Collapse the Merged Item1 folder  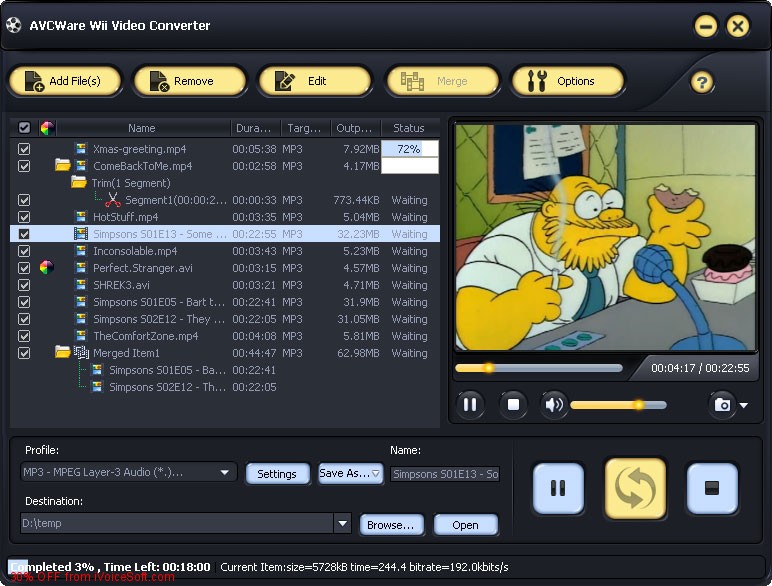[63, 352]
